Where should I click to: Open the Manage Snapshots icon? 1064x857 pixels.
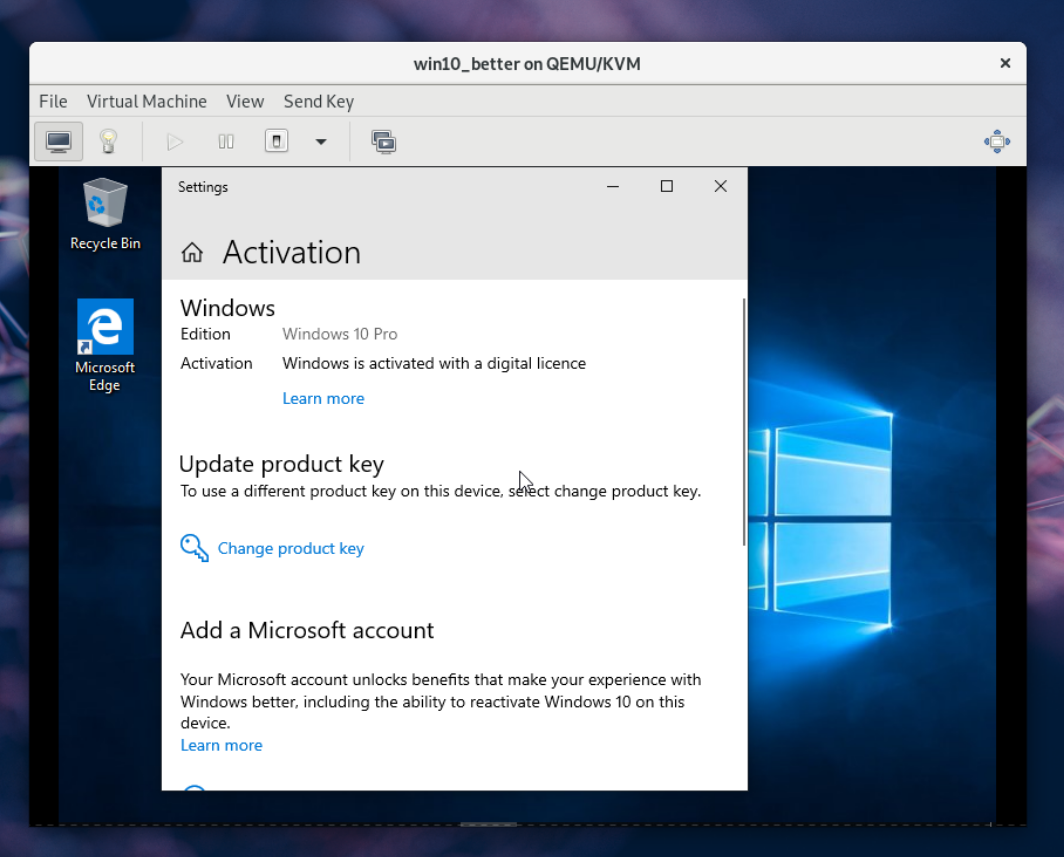(383, 141)
